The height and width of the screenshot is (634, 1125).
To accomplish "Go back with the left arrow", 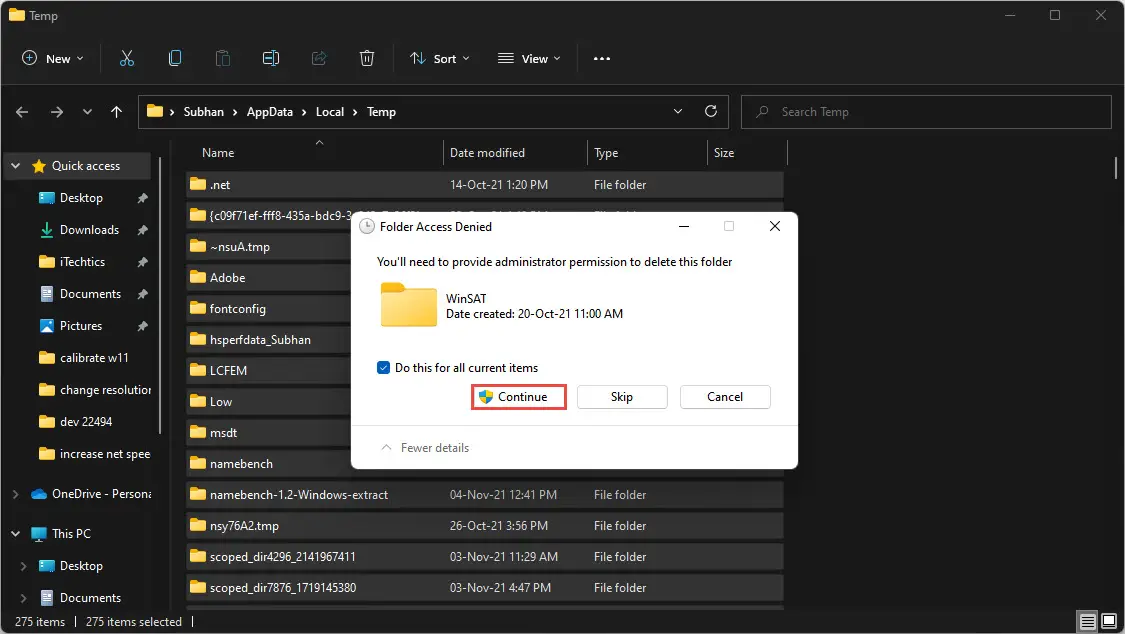I will pos(22,112).
